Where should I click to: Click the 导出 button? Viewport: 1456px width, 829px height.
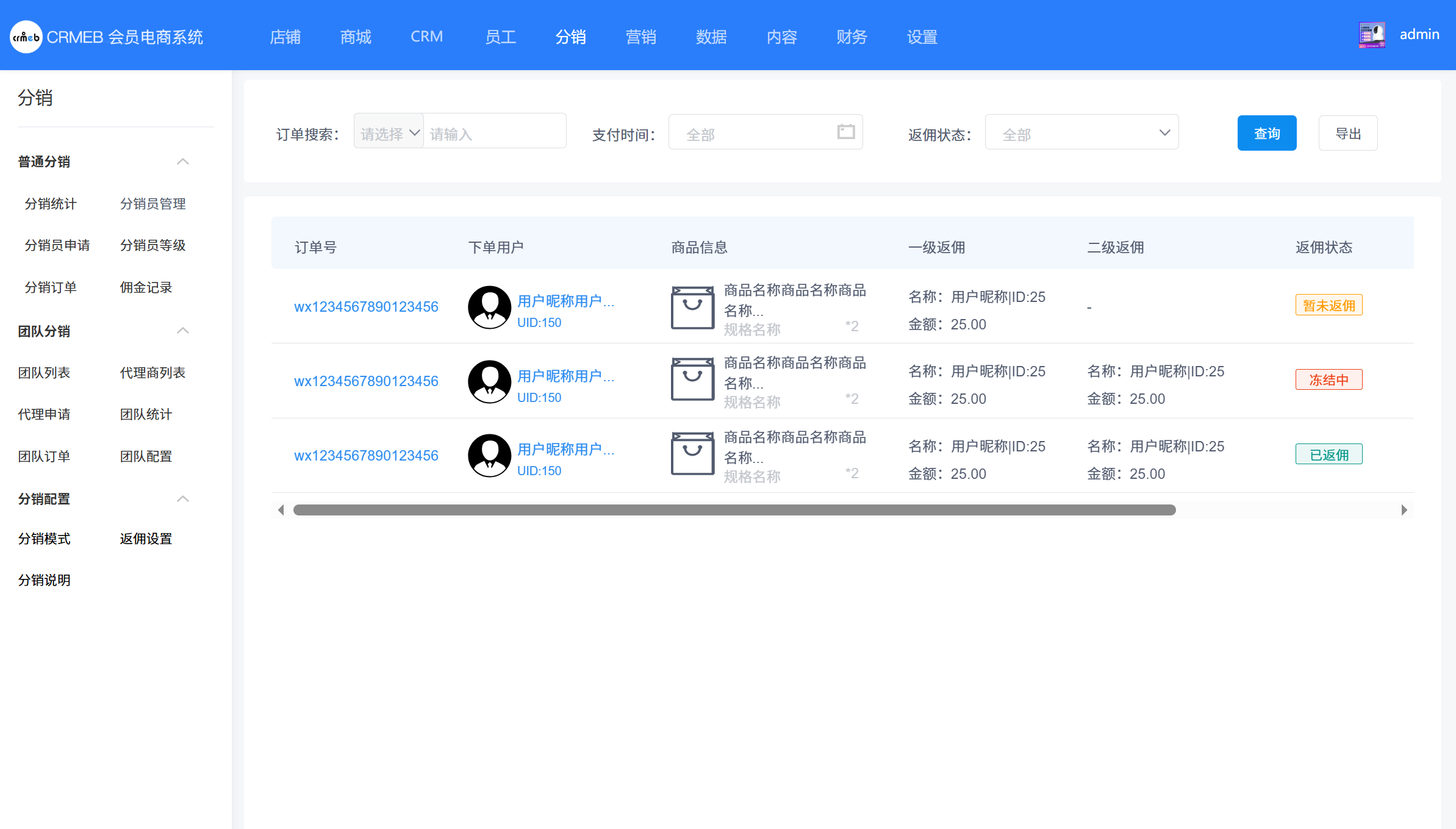point(1347,133)
